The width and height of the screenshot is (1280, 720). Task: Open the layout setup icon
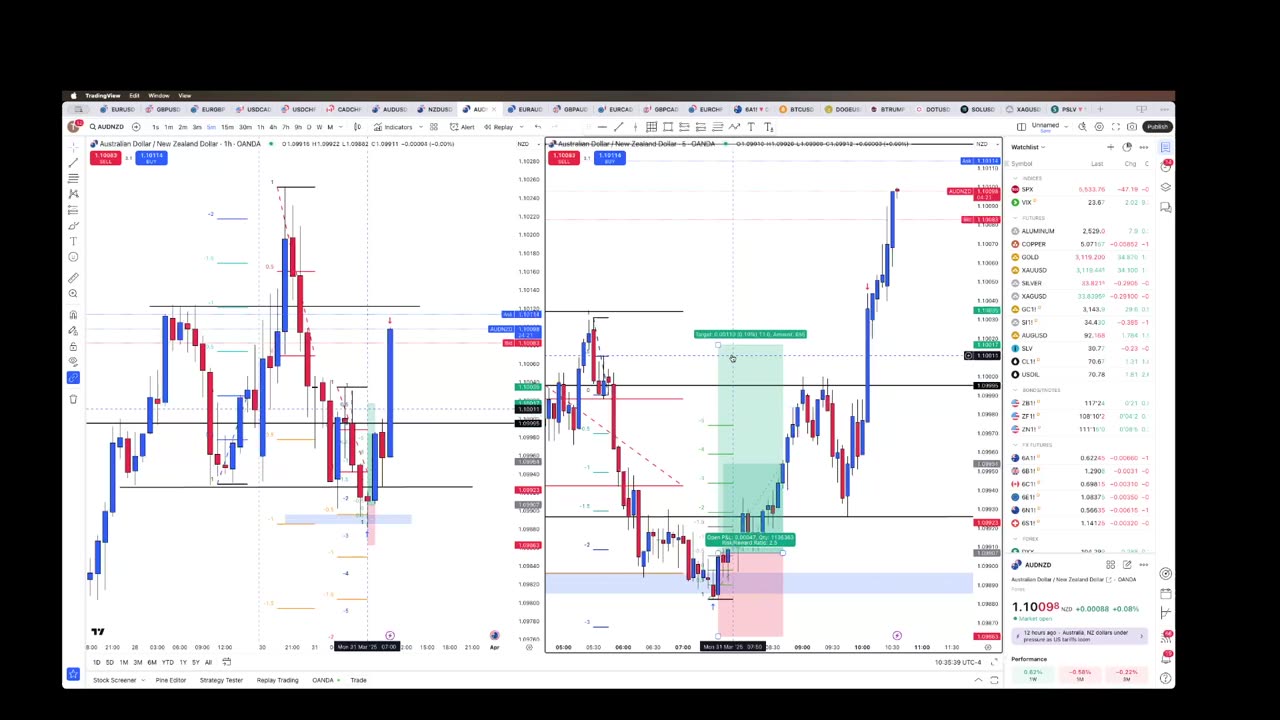click(1021, 127)
